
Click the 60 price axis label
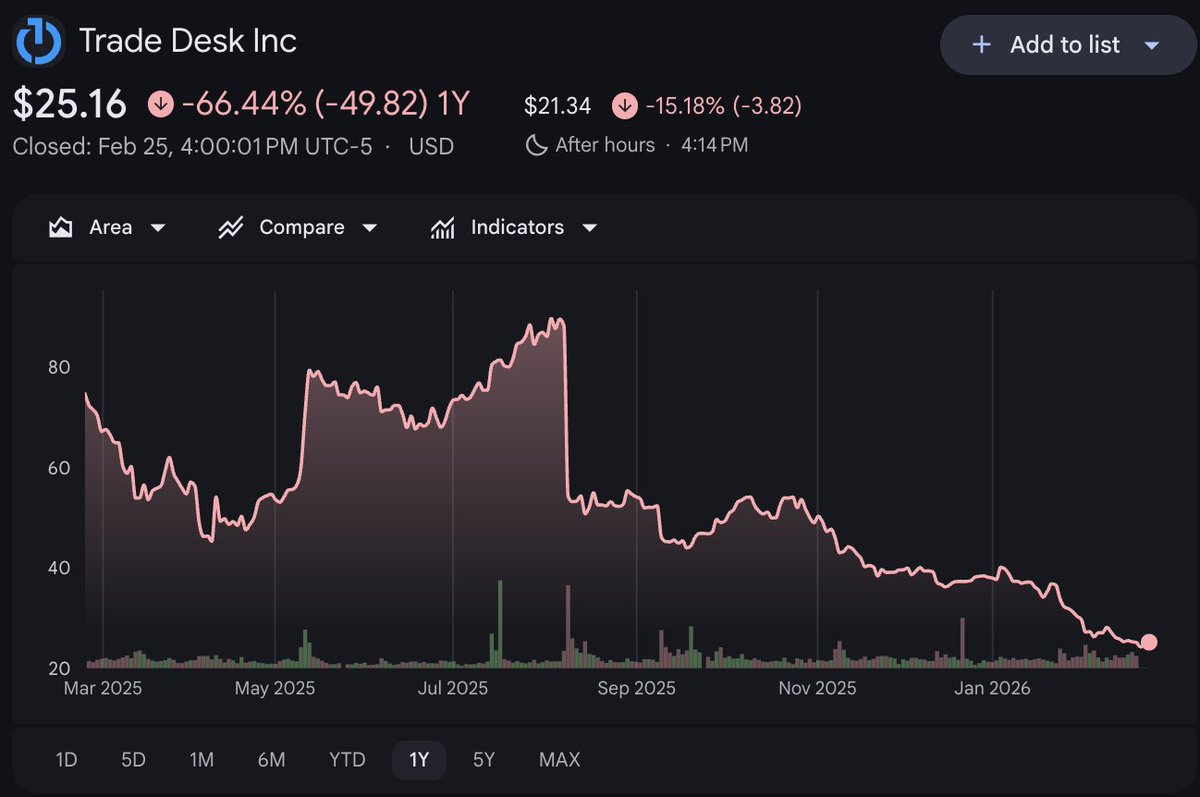pyautogui.click(x=59, y=467)
